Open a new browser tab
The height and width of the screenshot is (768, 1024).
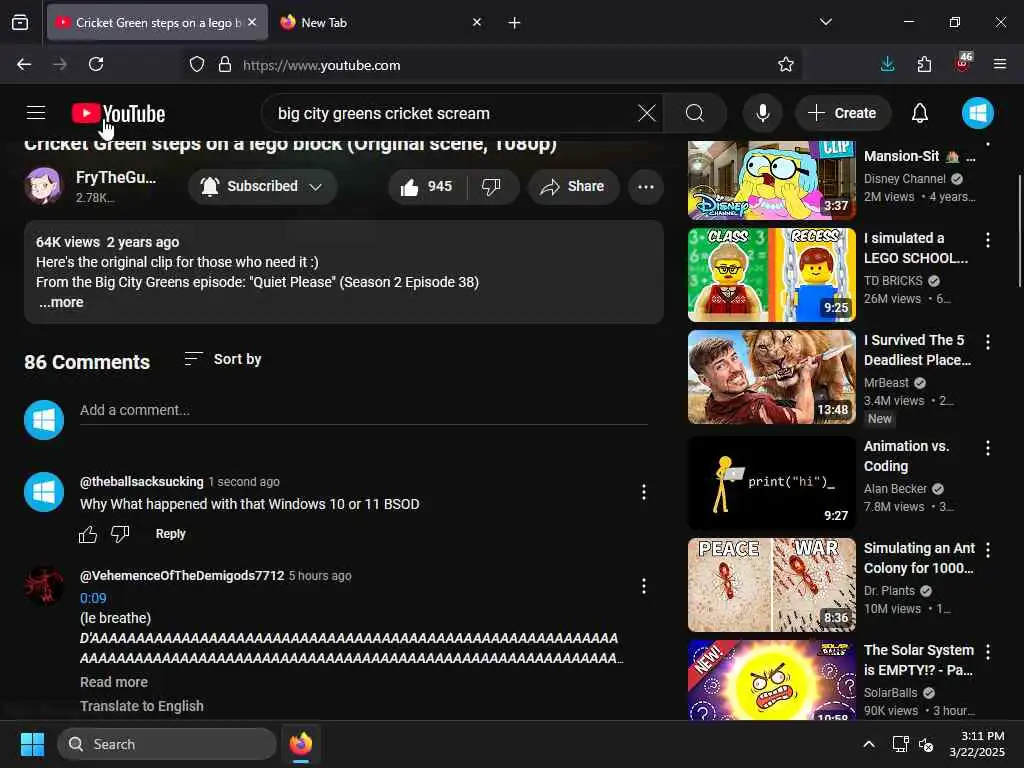pyautogui.click(x=515, y=23)
